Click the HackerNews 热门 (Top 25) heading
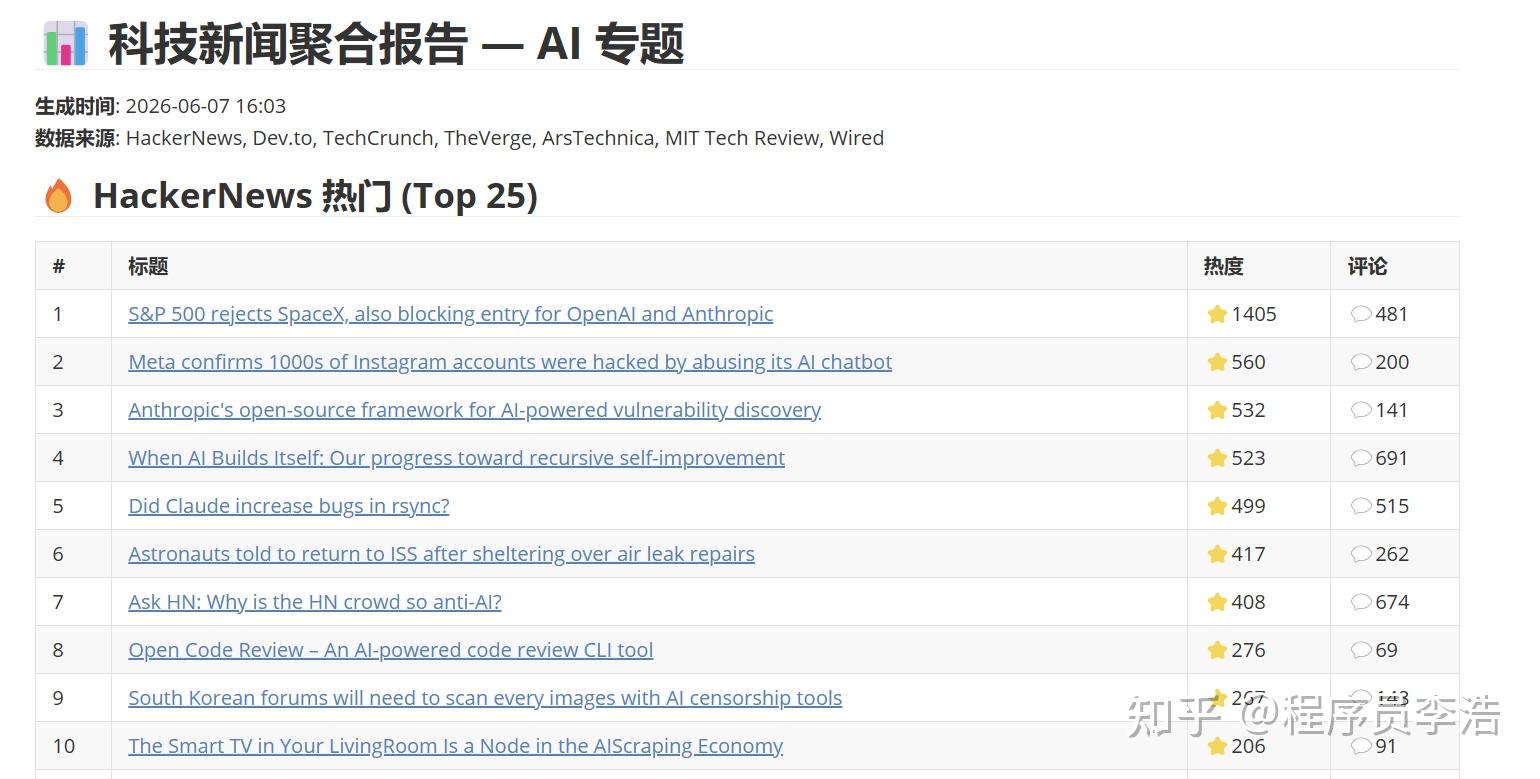Viewport: 1540px width, 779px height. [x=315, y=196]
